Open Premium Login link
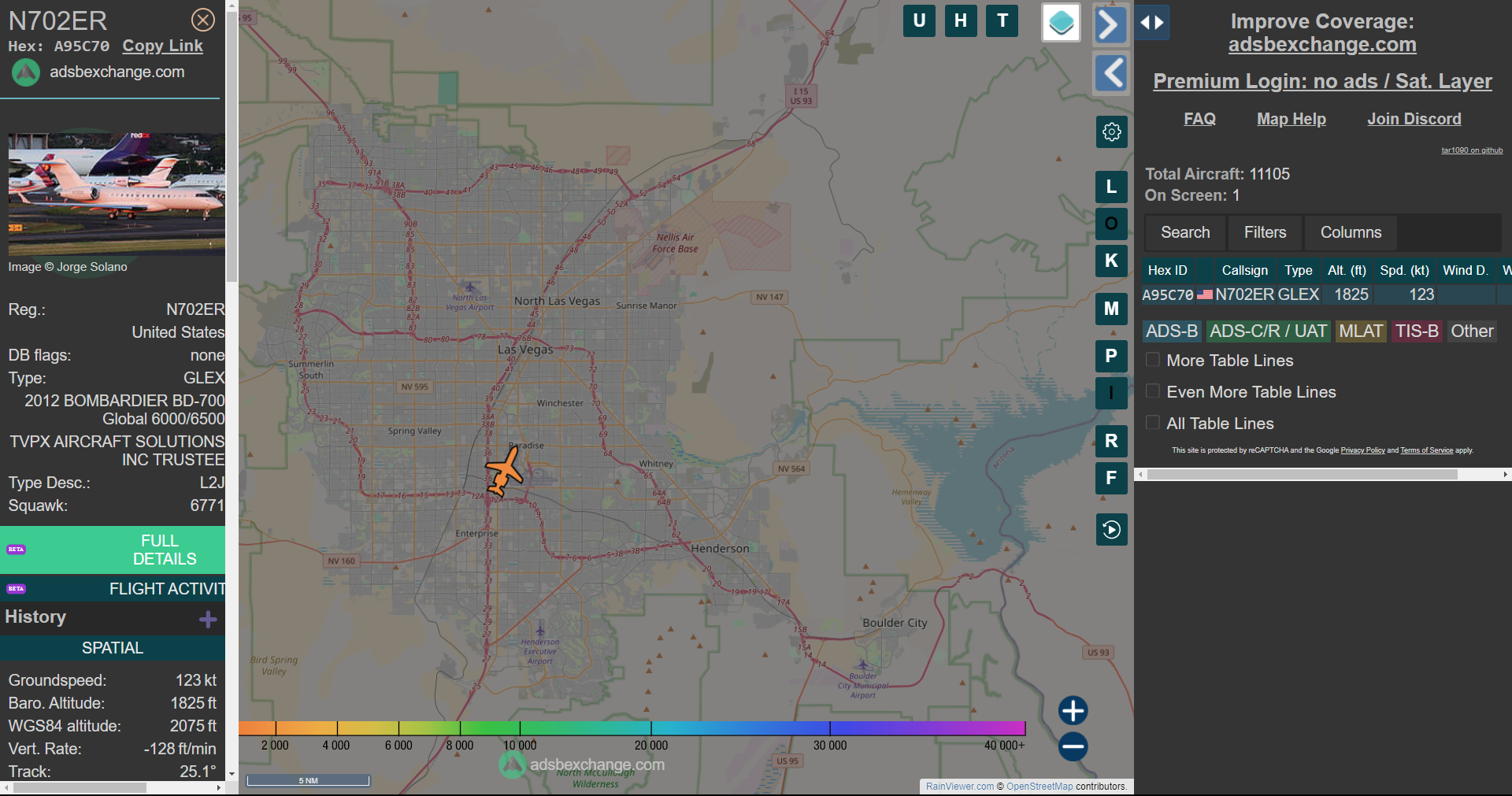1512x796 pixels. pyautogui.click(x=1322, y=81)
